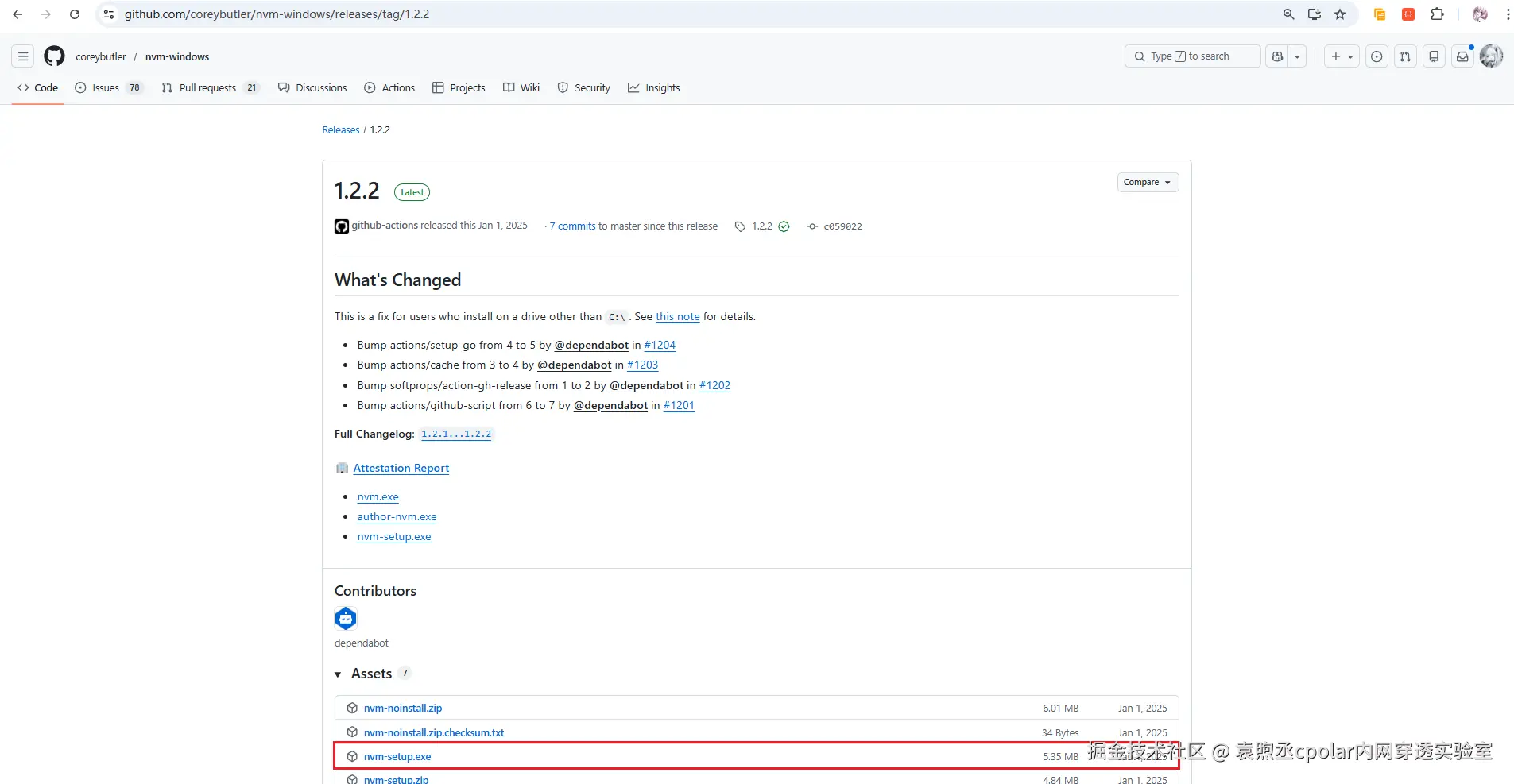Open pull requests shortcut icon in header

[x=1405, y=56]
